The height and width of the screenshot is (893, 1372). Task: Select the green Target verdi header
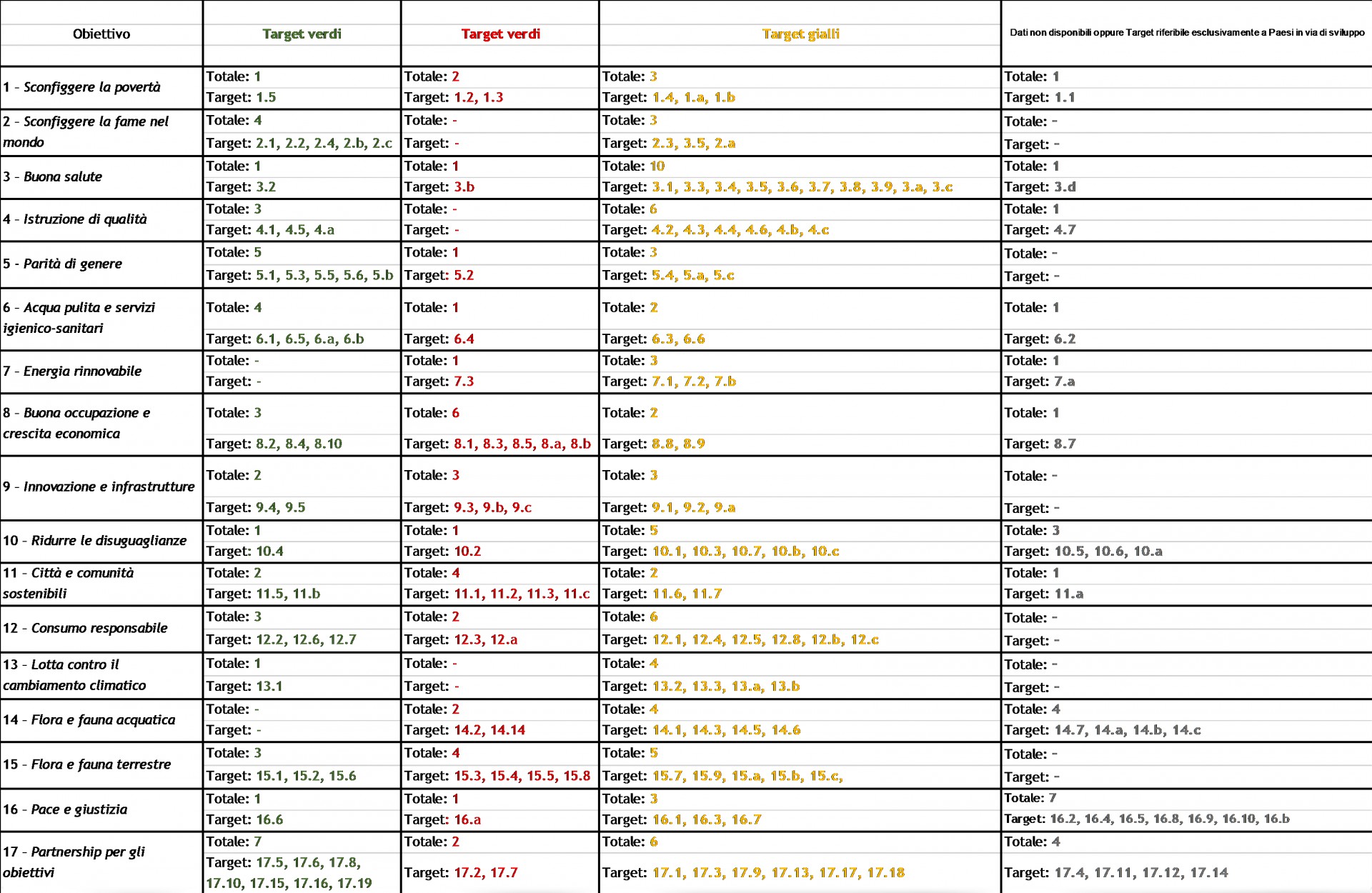[x=302, y=34]
